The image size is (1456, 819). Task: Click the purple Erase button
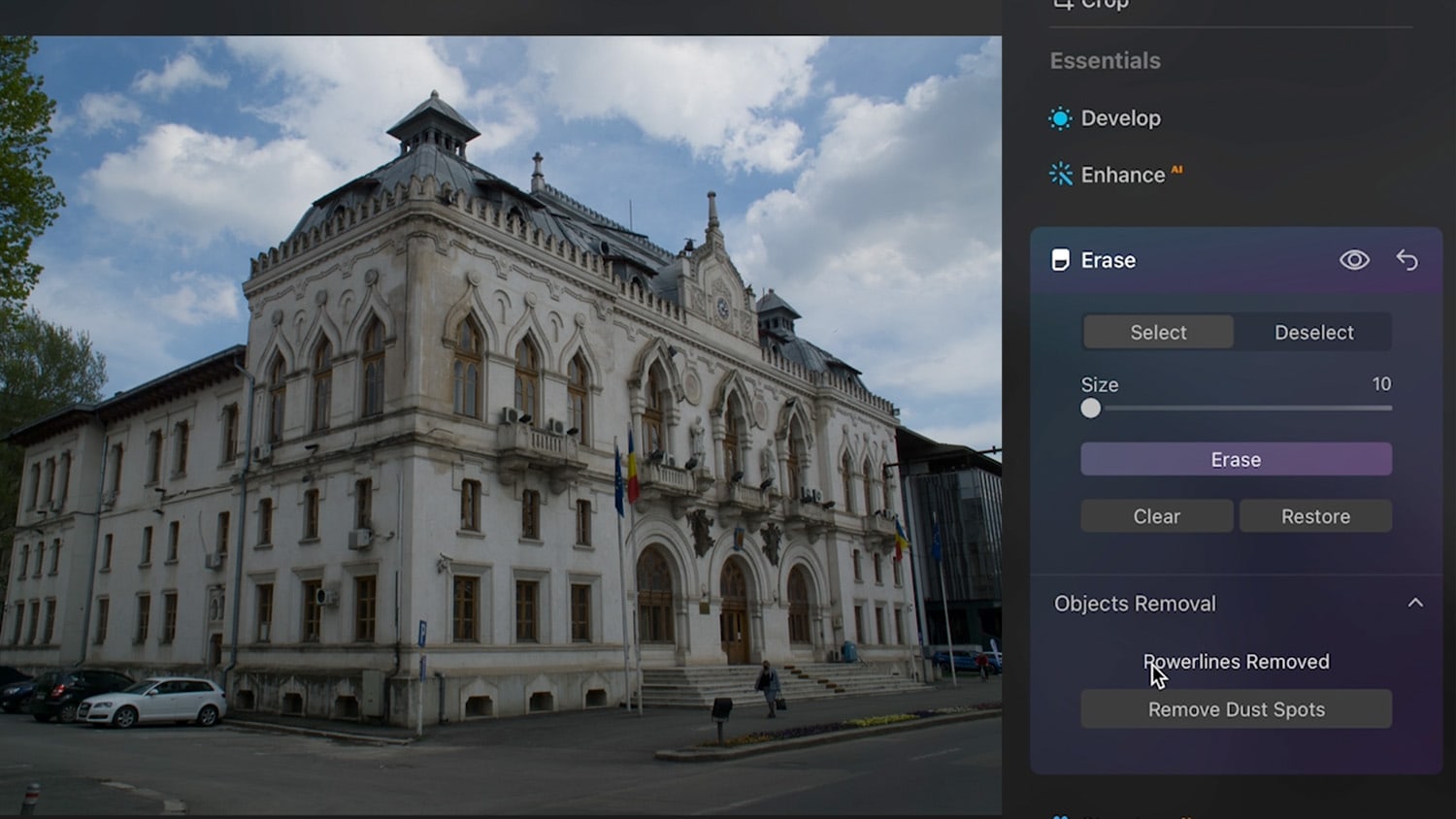tap(1236, 459)
